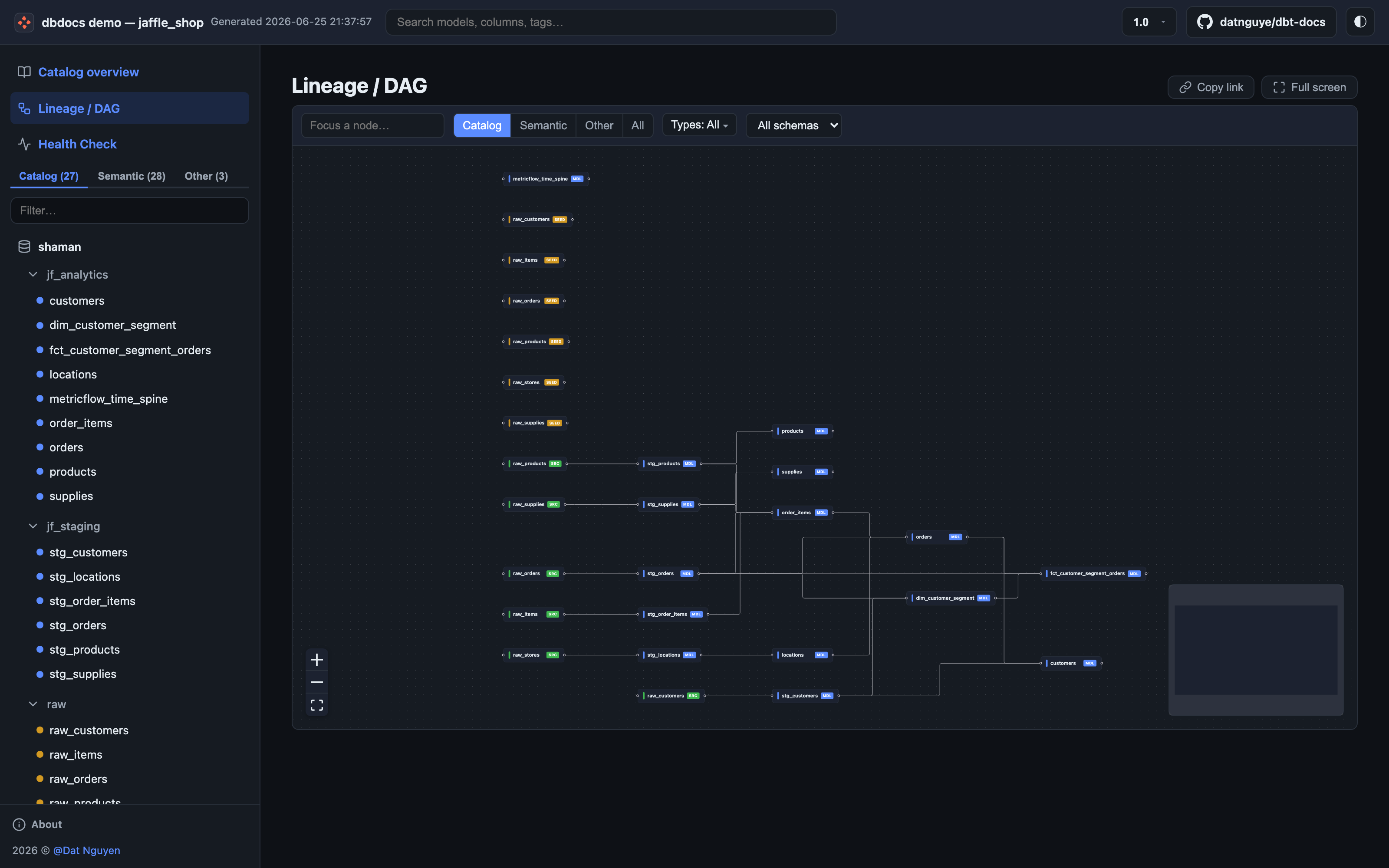
Task: Select raw_customers SEED graph node
Action: click(x=538, y=219)
